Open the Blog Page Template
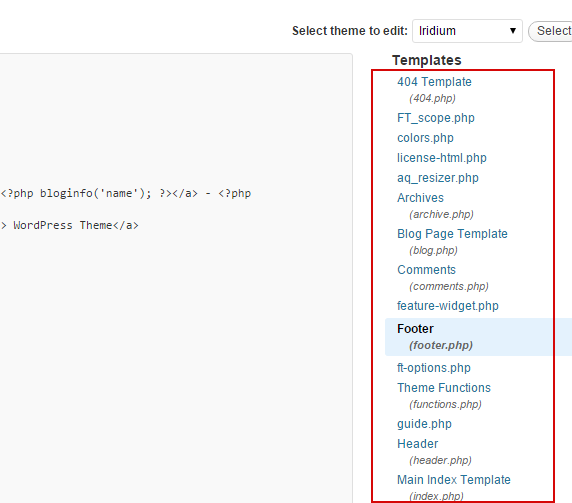The height and width of the screenshot is (503, 572). [x=452, y=234]
